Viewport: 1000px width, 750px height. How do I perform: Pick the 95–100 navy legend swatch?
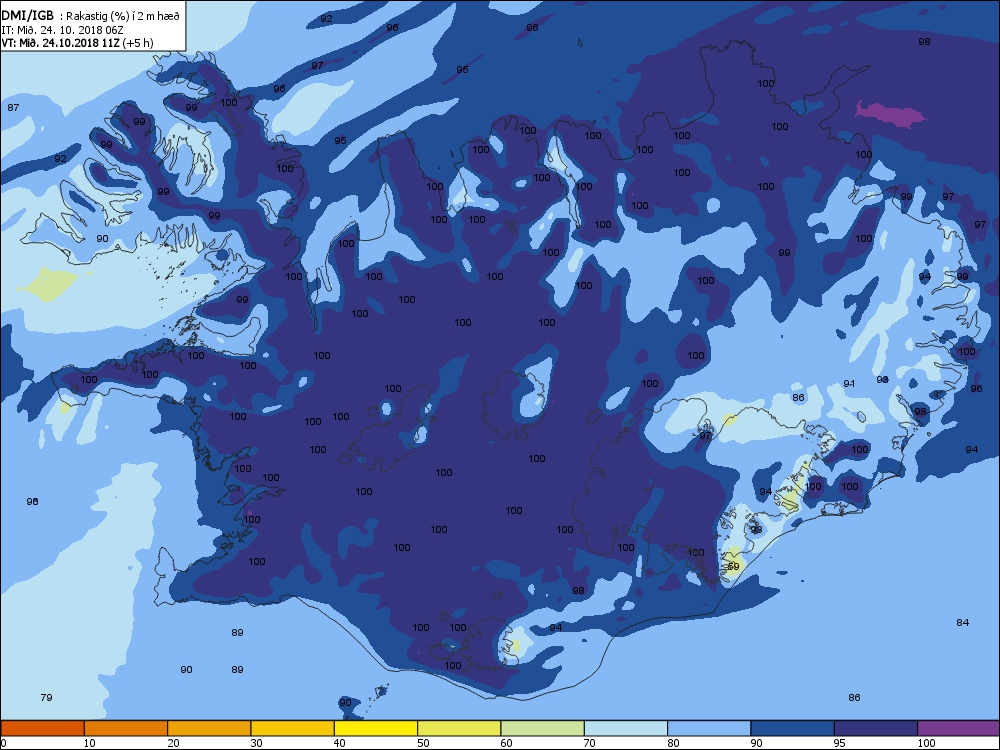[876, 728]
